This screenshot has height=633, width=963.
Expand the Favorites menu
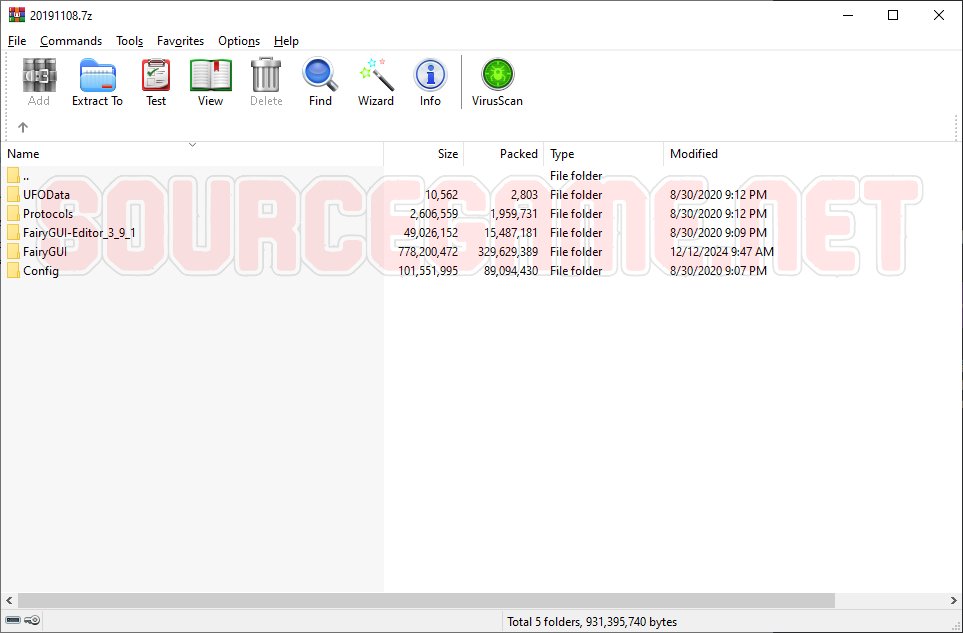coord(180,41)
